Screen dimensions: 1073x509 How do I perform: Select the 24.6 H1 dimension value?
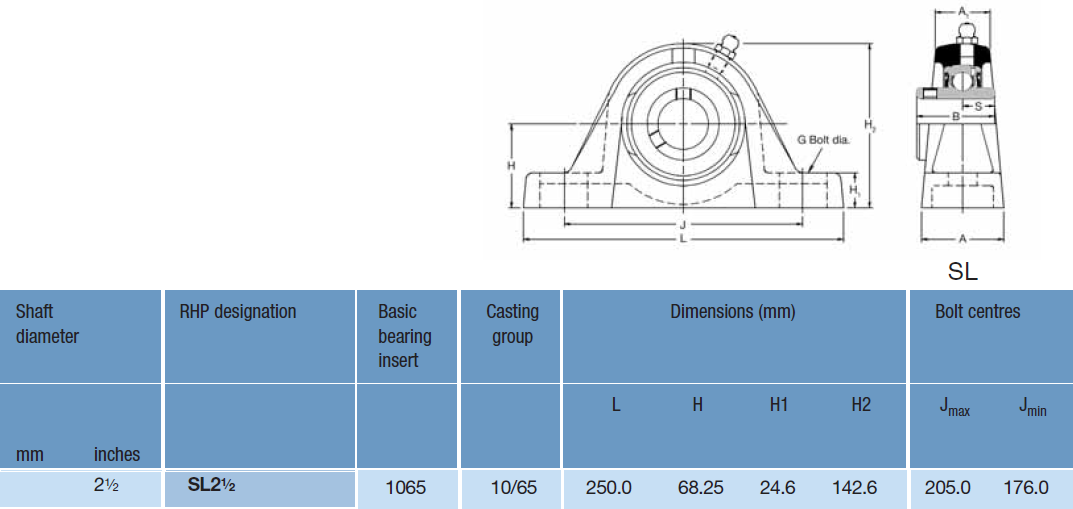click(x=778, y=488)
